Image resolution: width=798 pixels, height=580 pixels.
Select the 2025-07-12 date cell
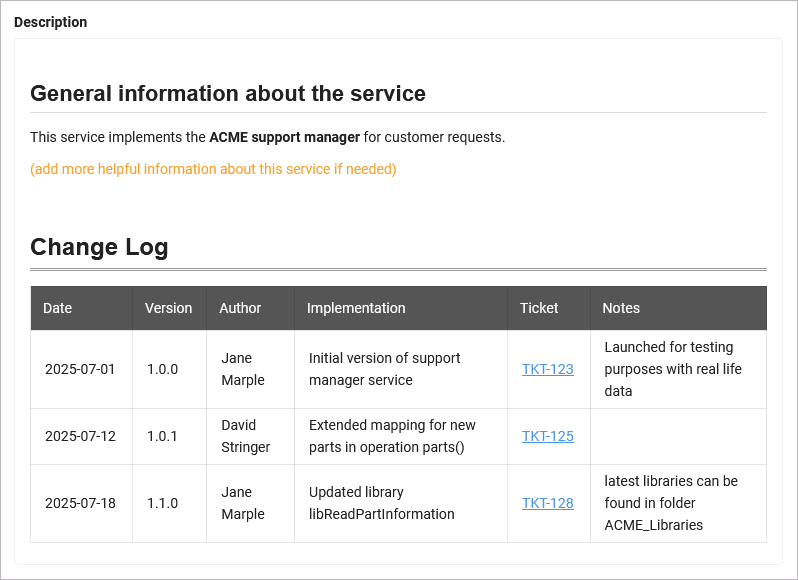[x=80, y=436]
